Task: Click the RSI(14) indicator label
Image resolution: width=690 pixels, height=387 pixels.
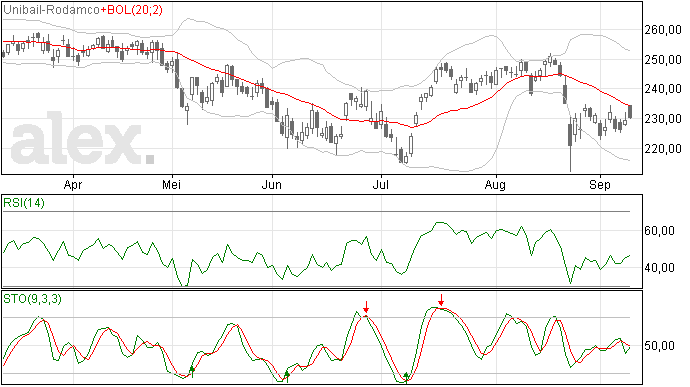Action: point(24,203)
